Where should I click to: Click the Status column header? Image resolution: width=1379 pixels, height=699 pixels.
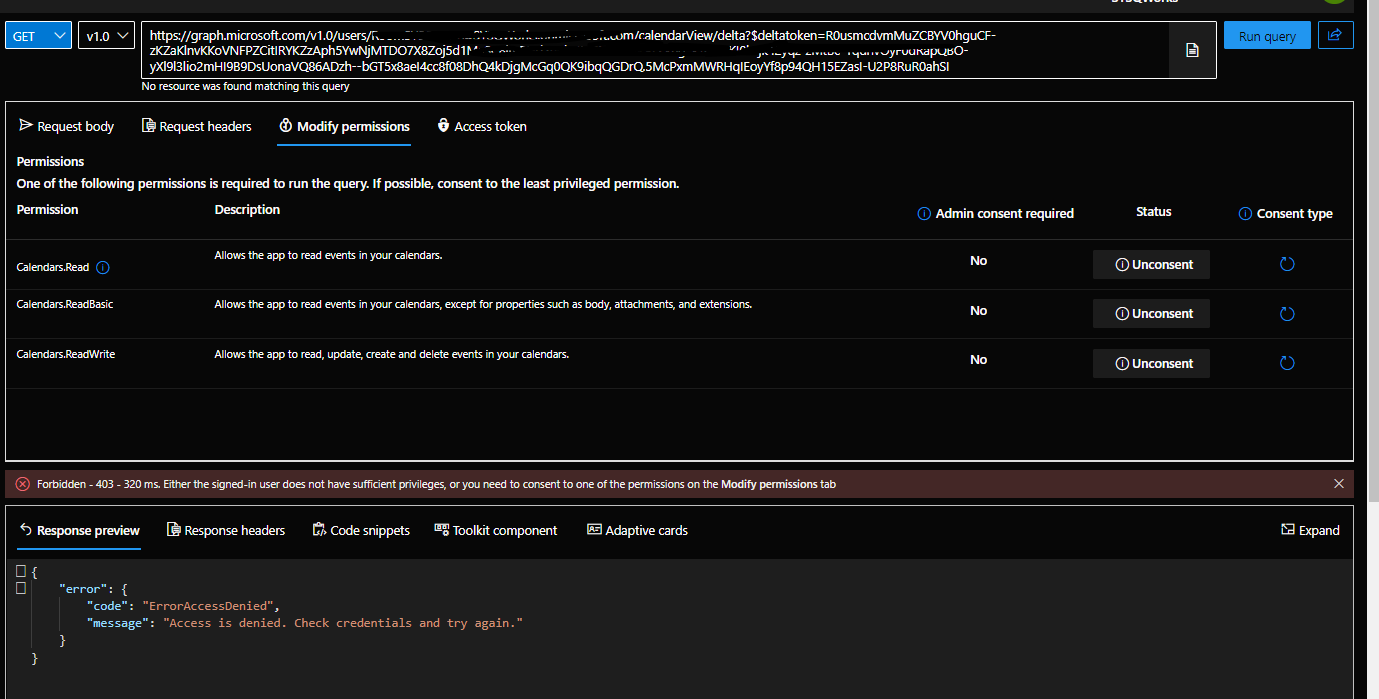tap(1153, 212)
